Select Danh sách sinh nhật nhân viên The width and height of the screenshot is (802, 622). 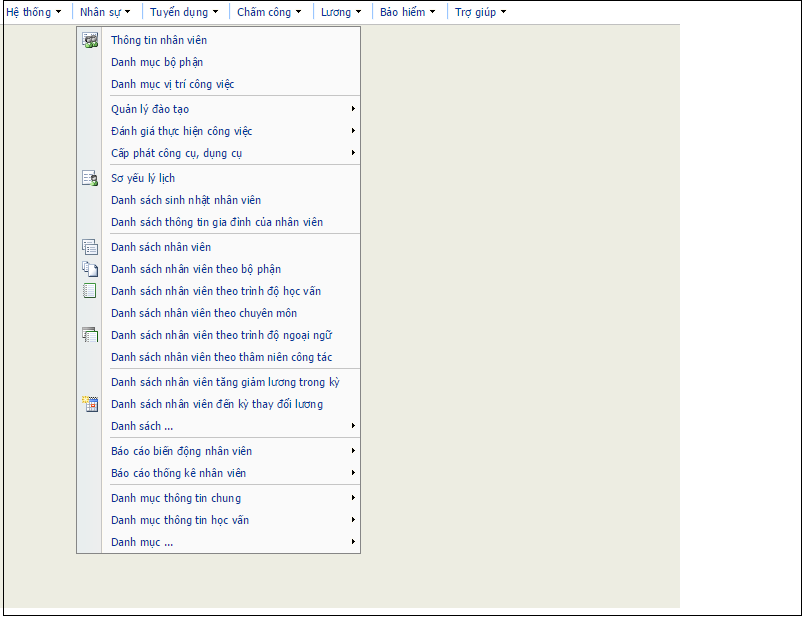[186, 200]
